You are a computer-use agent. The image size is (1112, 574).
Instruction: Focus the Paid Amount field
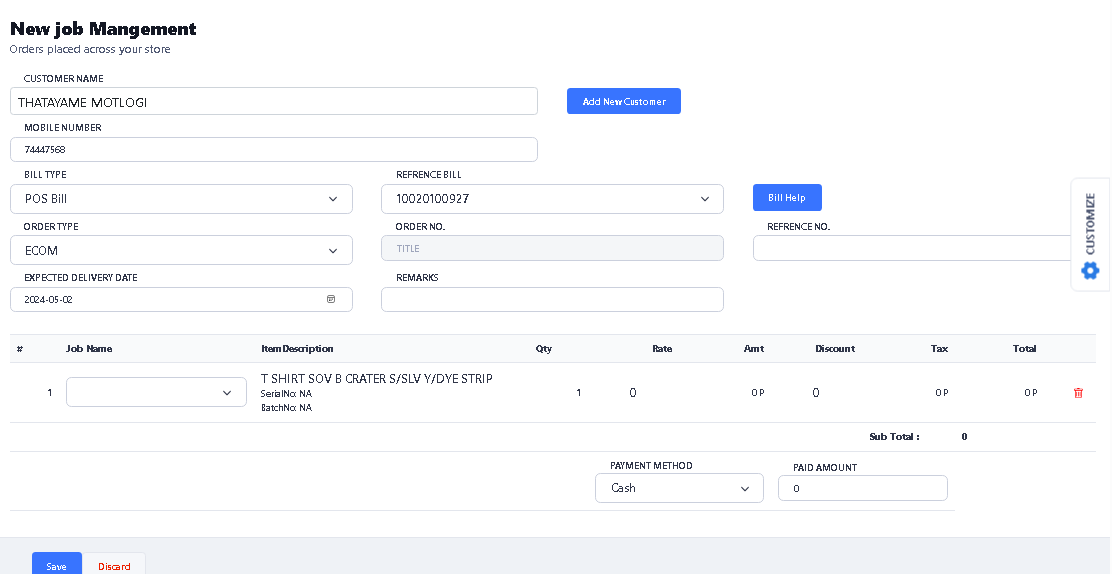coord(862,488)
